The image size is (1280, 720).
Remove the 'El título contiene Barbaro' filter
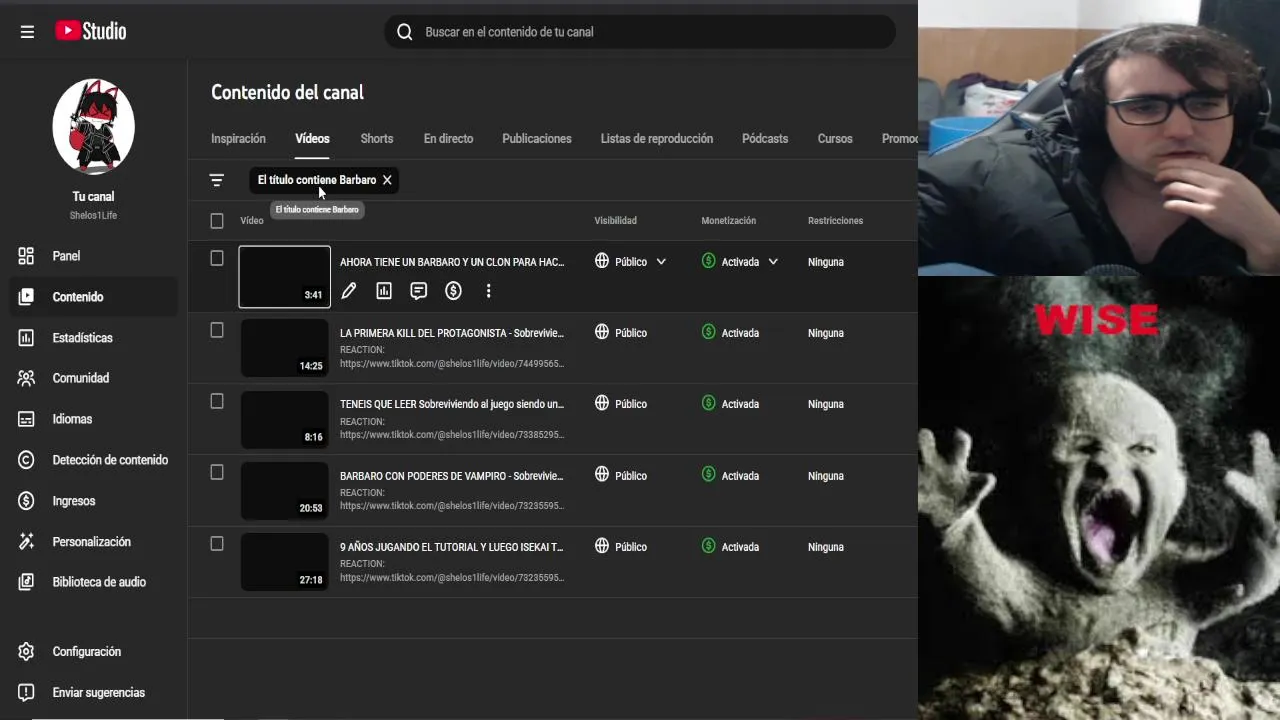pyautogui.click(x=387, y=180)
